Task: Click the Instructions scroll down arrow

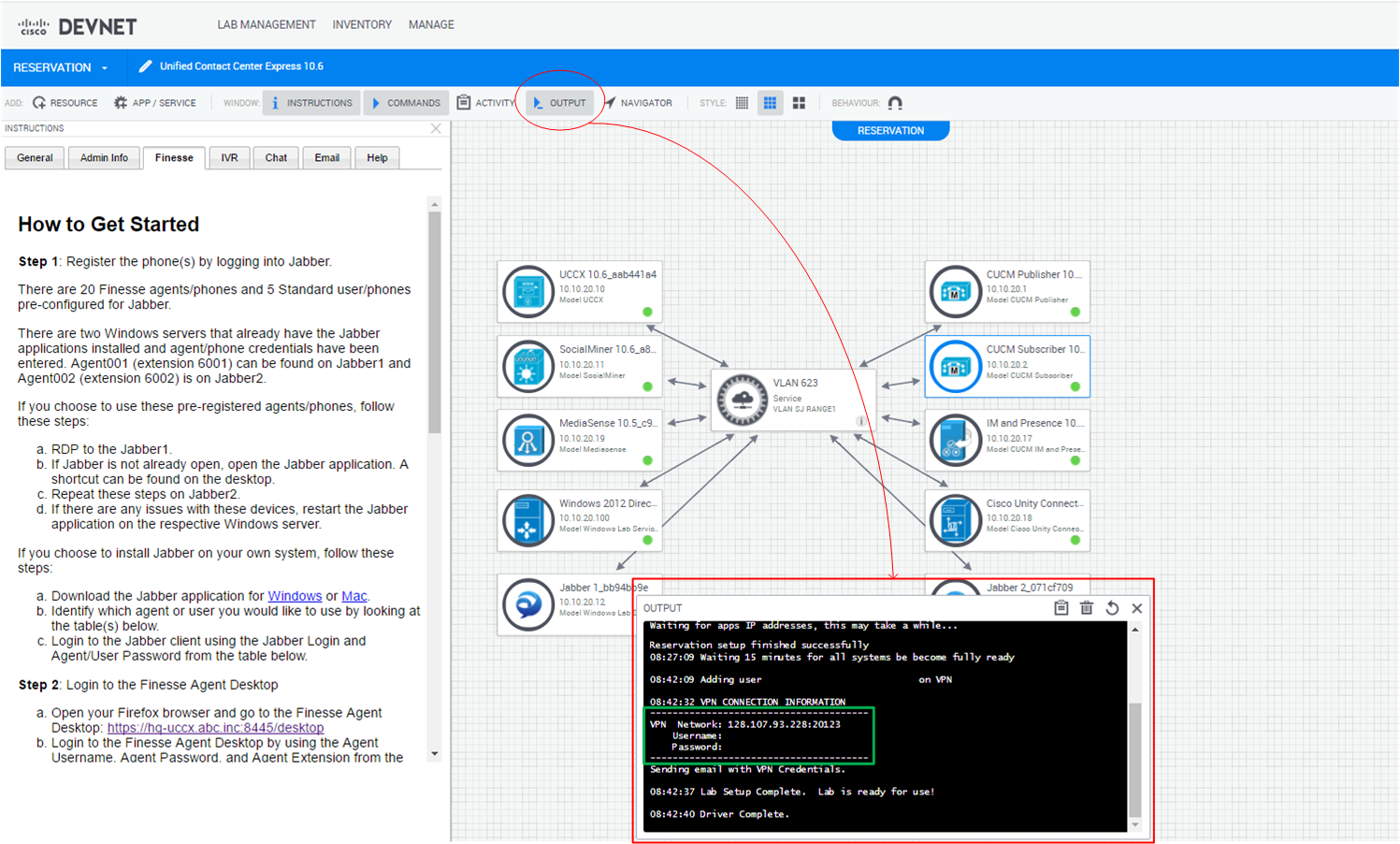Action: pos(435,754)
